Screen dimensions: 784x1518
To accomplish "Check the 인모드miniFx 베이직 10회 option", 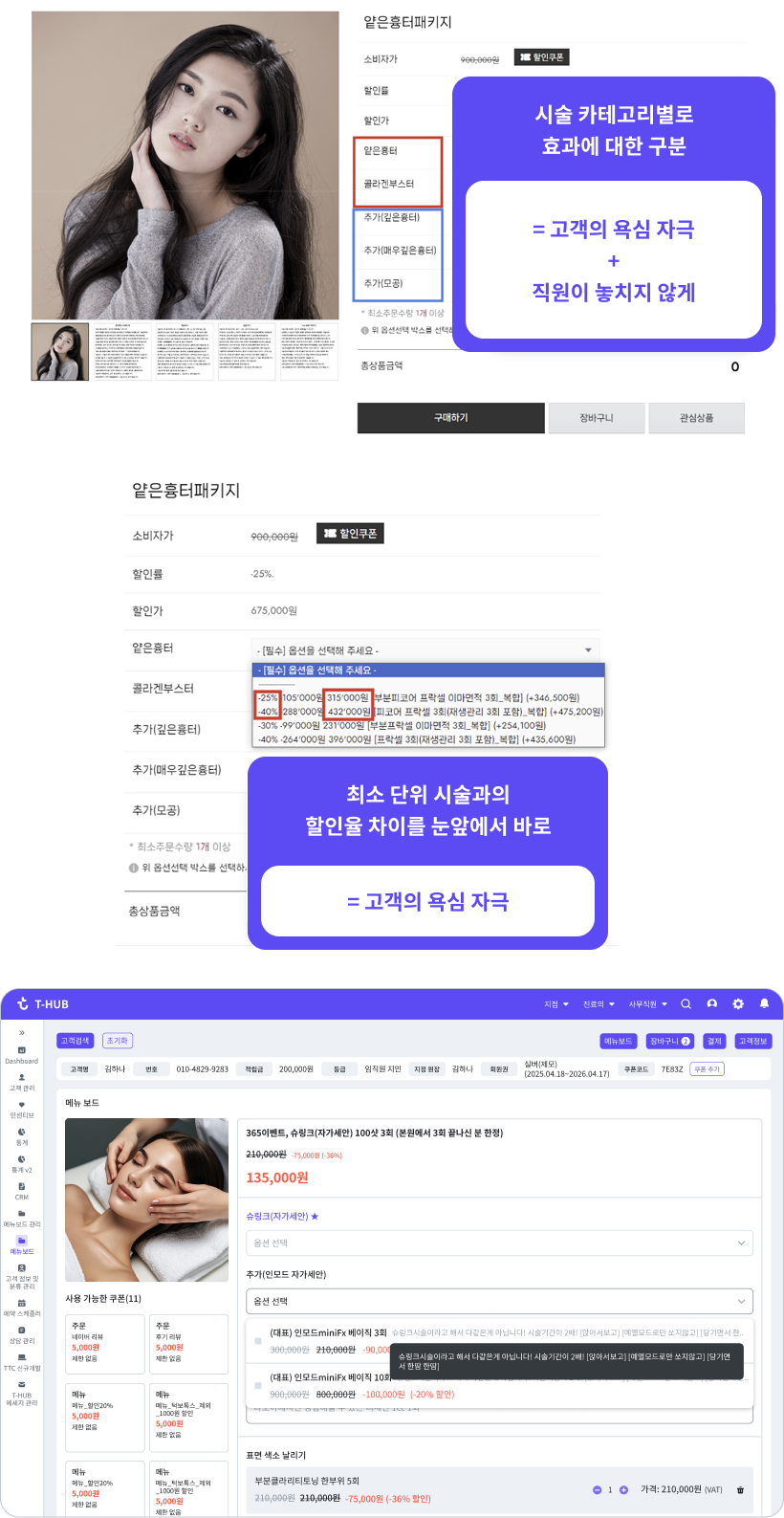I will coord(258,1385).
